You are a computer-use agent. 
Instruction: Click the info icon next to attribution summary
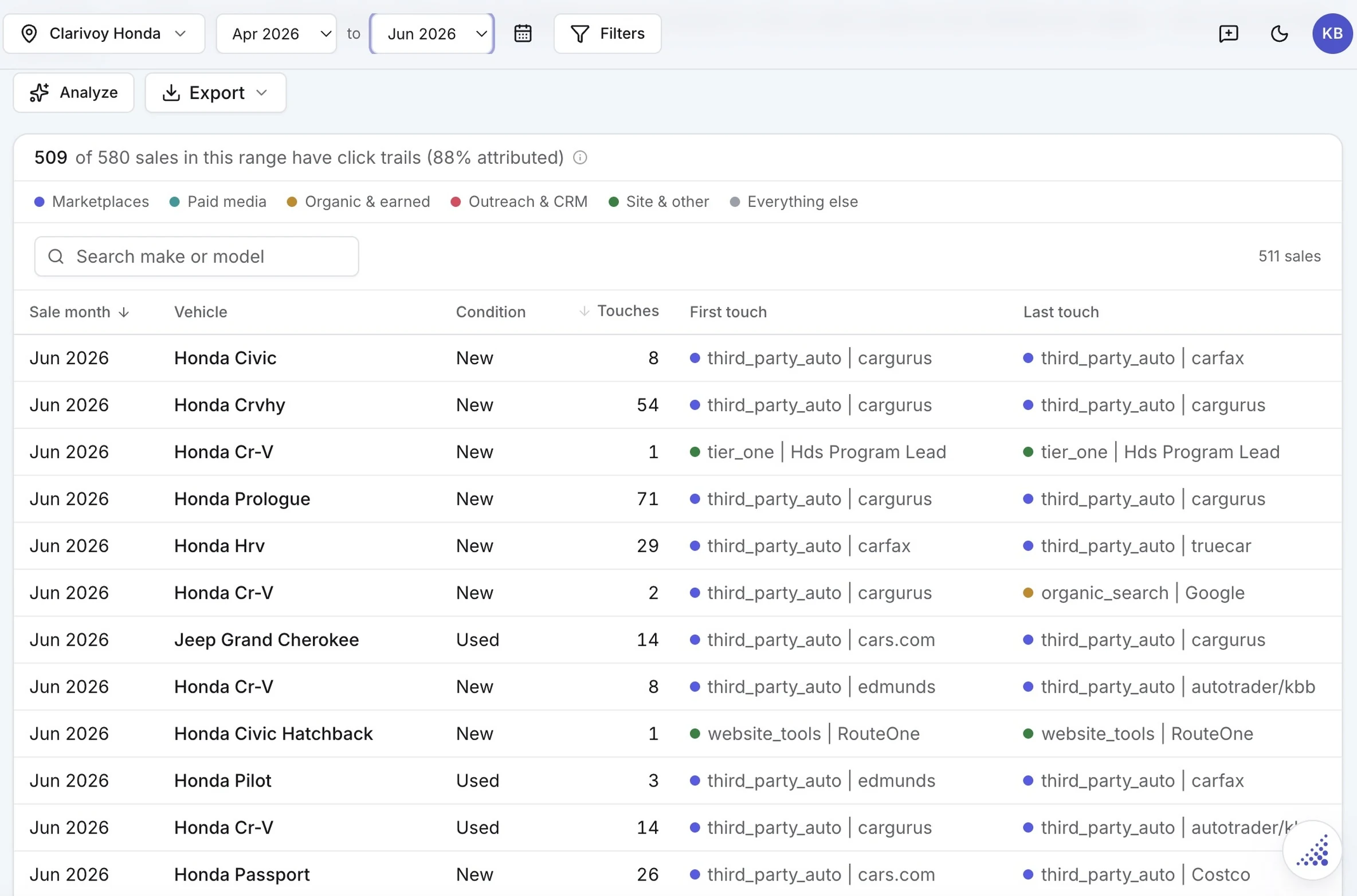tap(580, 158)
